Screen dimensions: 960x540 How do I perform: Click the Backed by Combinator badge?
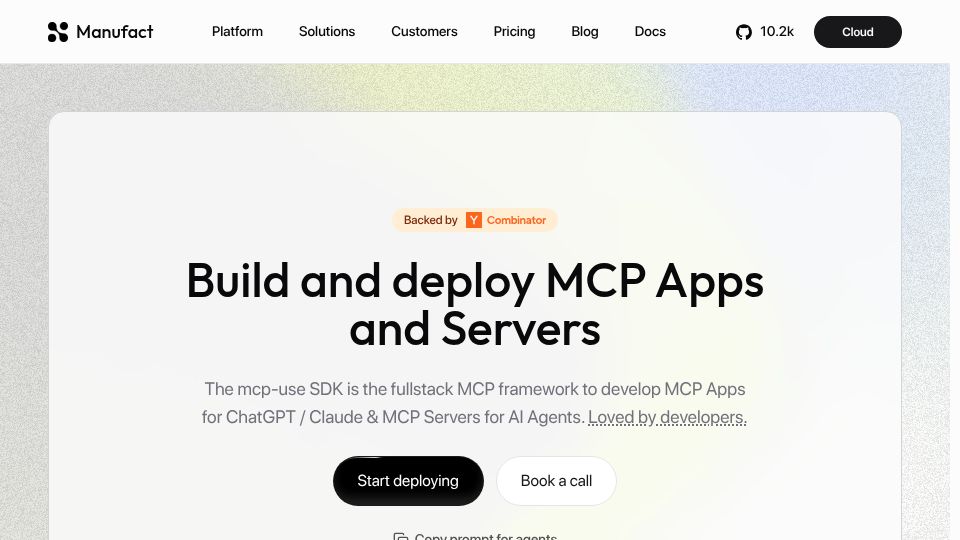(474, 220)
